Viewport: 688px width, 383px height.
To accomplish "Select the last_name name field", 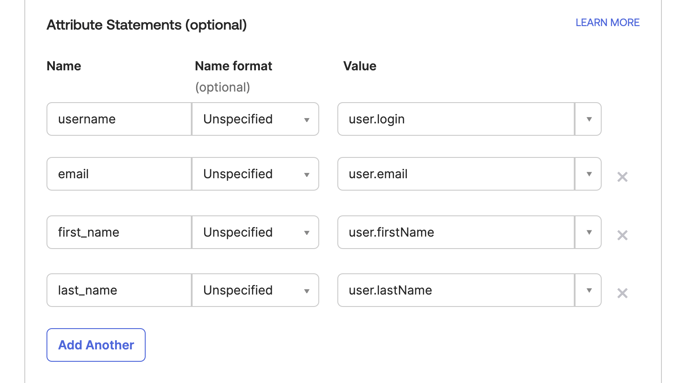I will click(x=119, y=290).
